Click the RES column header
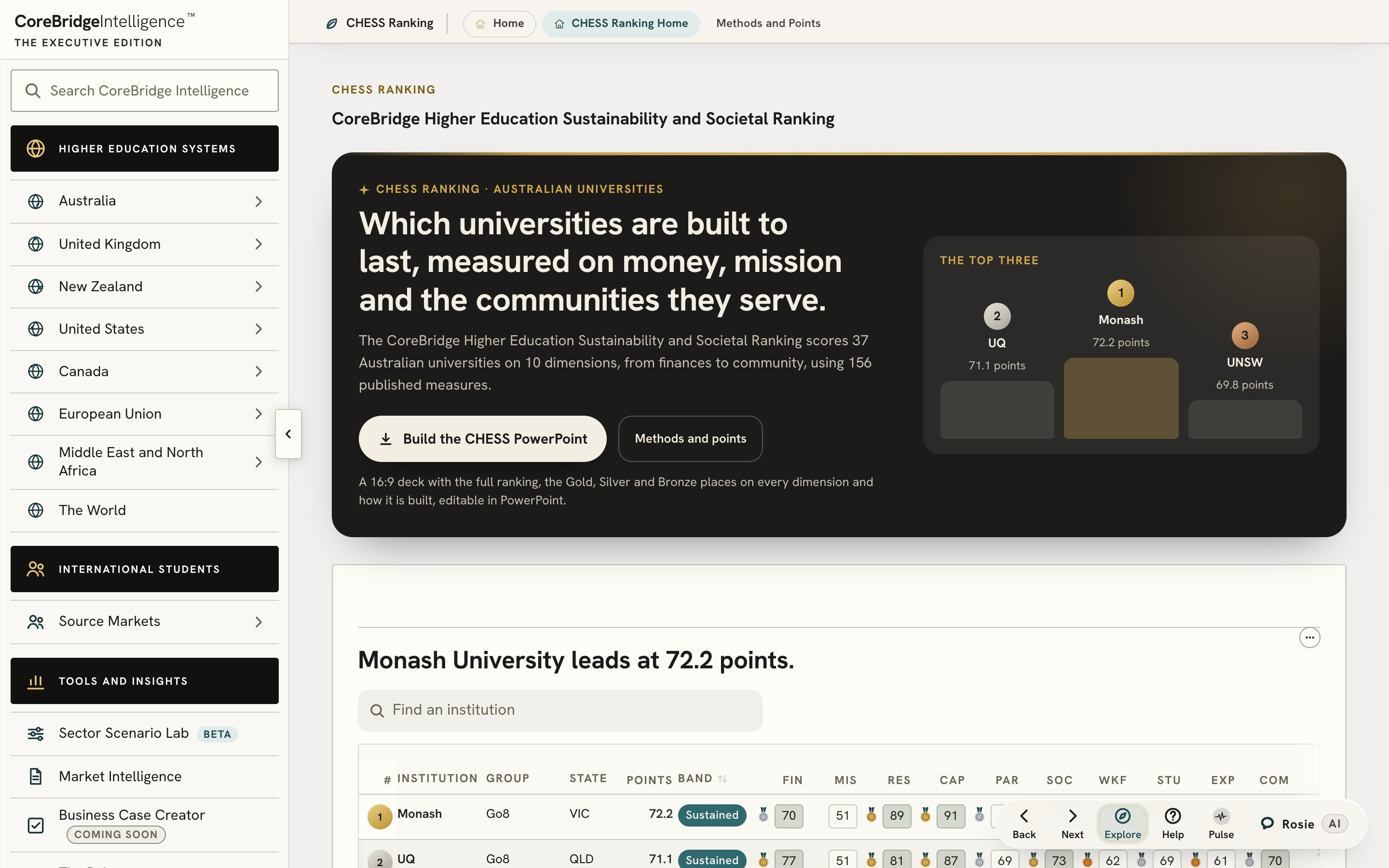The width and height of the screenshot is (1389, 868). pos(899,780)
